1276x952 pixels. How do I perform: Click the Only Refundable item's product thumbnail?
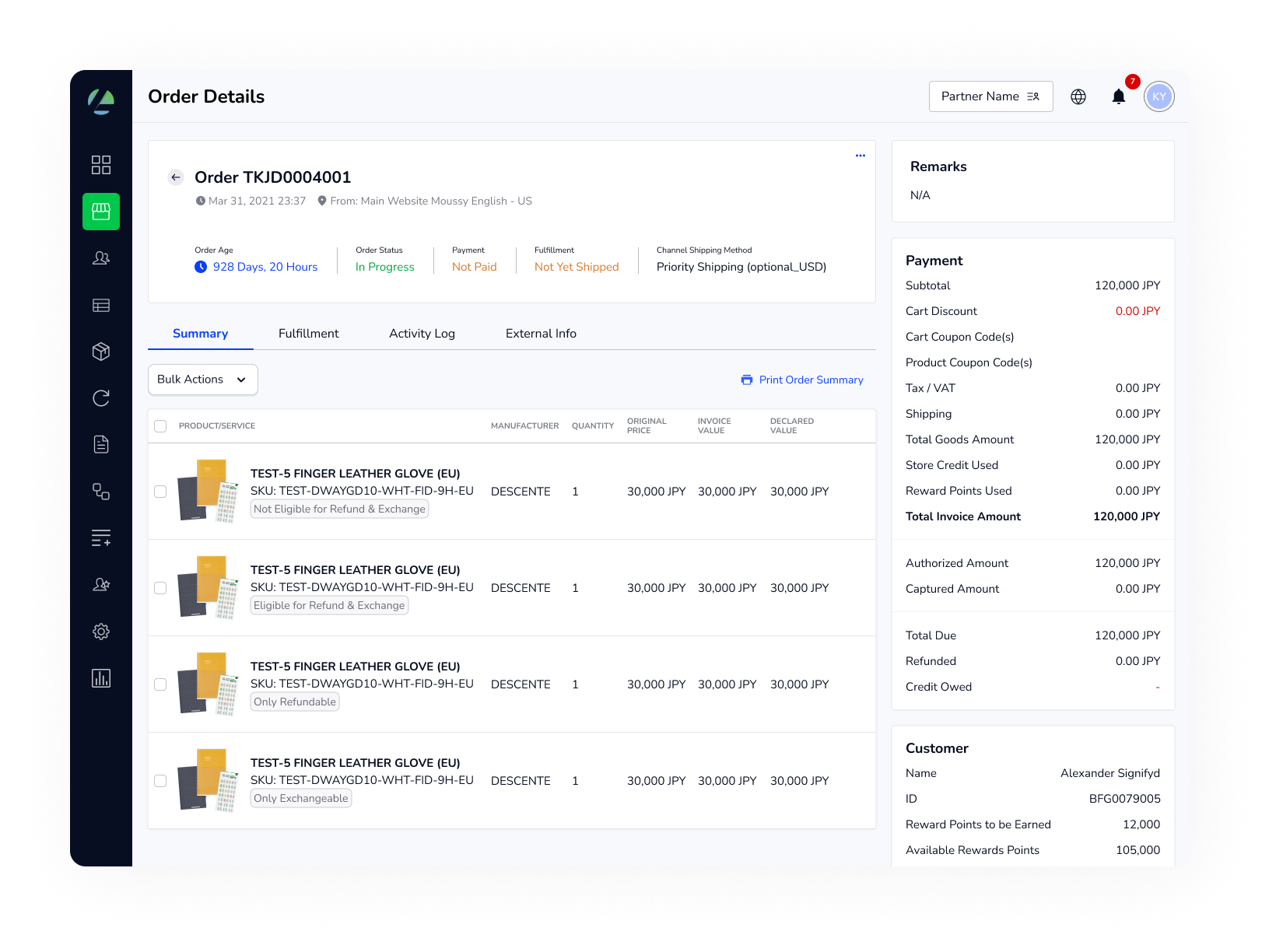[x=208, y=684]
